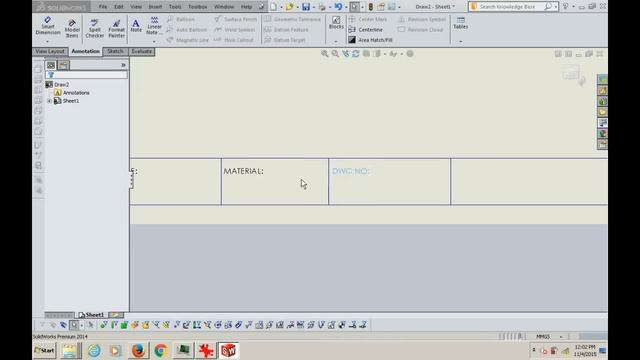Click the Revision Symbol tool
Viewport: 640px width, 360px height.
pos(422,19)
